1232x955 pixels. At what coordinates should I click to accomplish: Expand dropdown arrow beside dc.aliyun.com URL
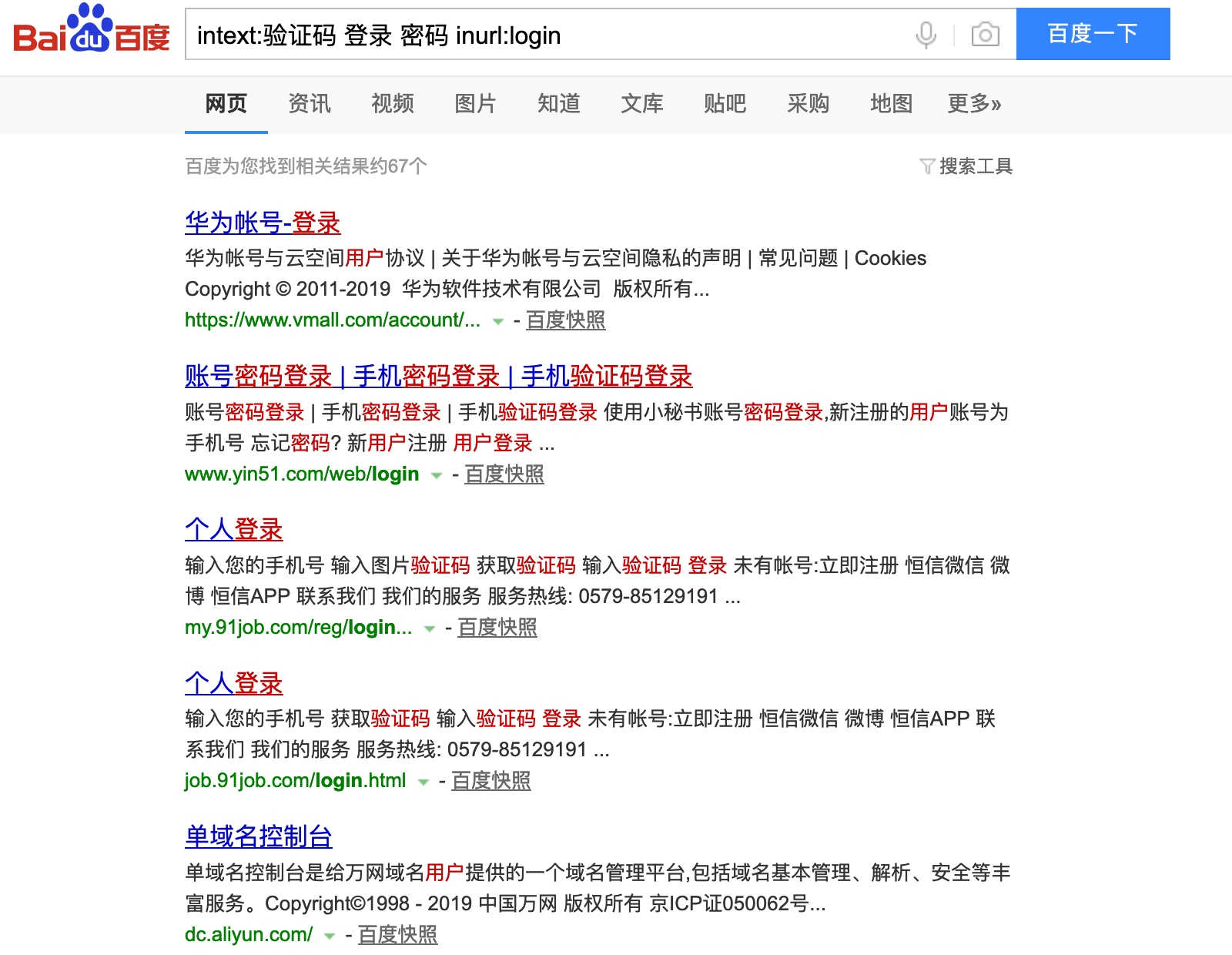tap(330, 936)
